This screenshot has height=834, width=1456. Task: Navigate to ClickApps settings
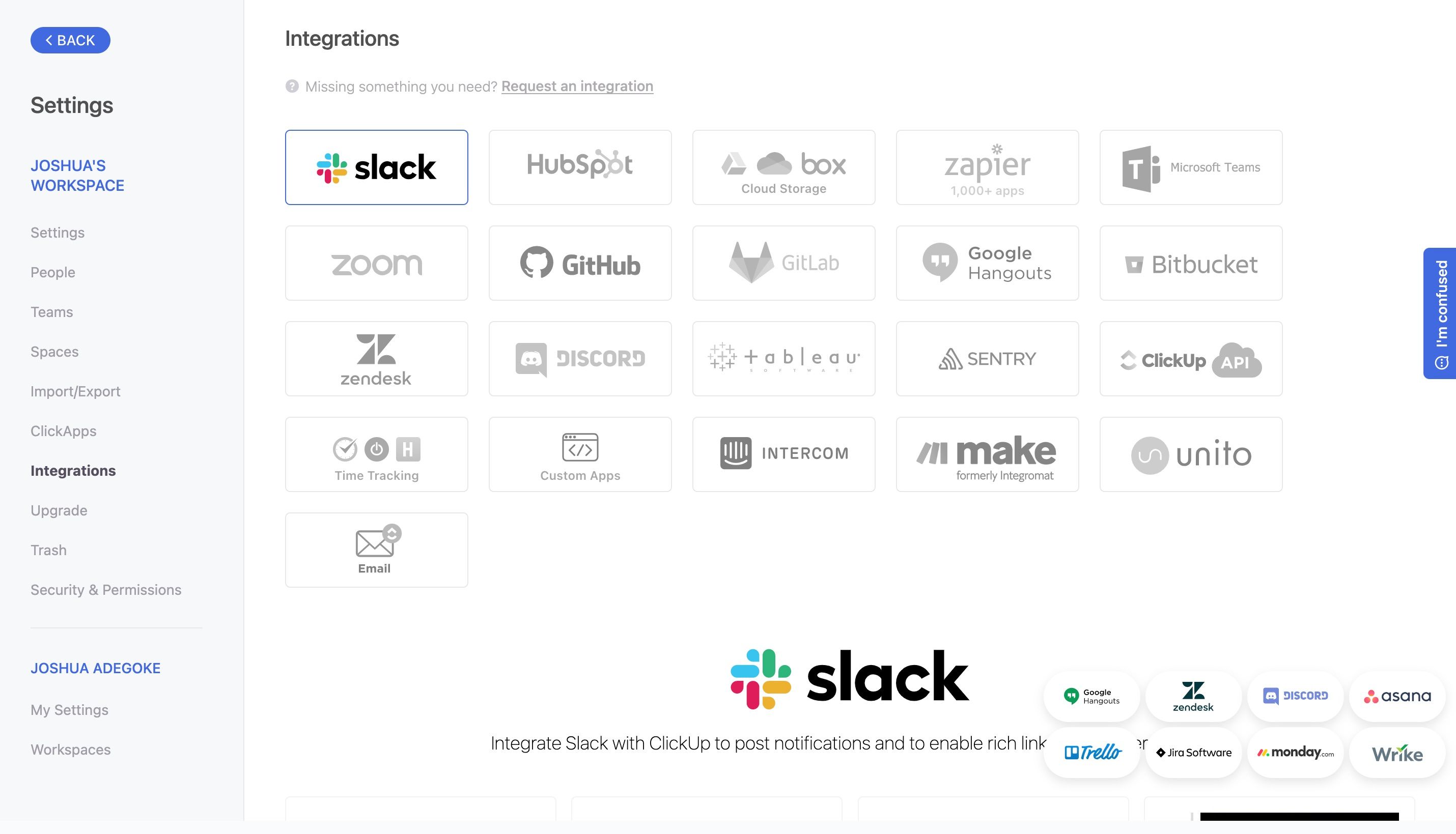[63, 430]
